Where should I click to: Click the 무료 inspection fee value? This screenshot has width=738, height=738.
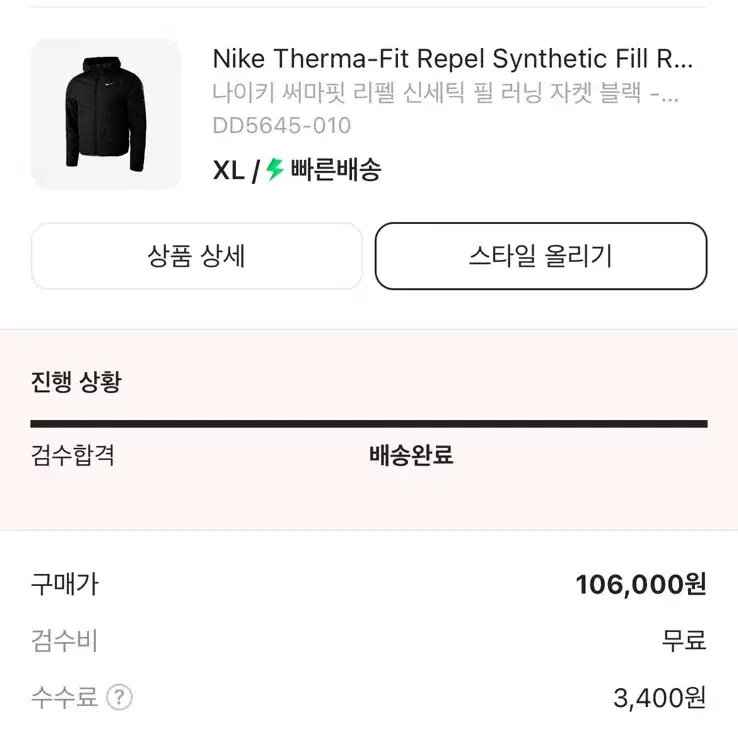pyautogui.click(x=684, y=641)
